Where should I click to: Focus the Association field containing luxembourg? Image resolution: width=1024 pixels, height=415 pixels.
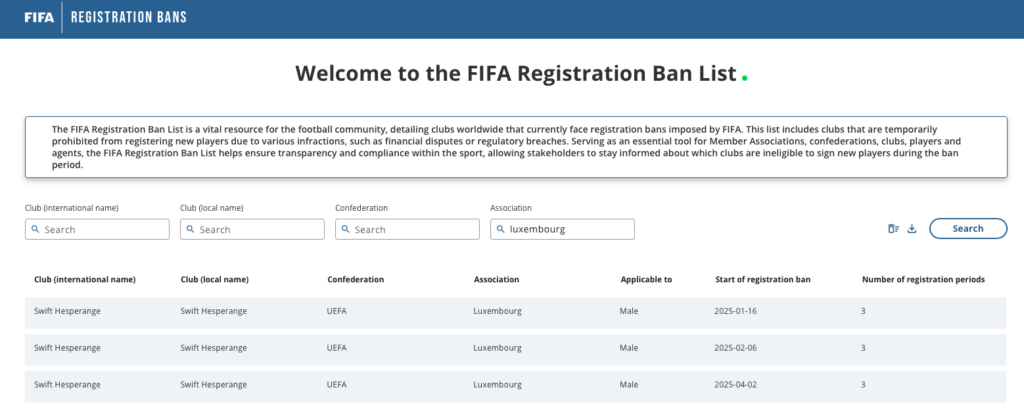pyautogui.click(x=562, y=229)
